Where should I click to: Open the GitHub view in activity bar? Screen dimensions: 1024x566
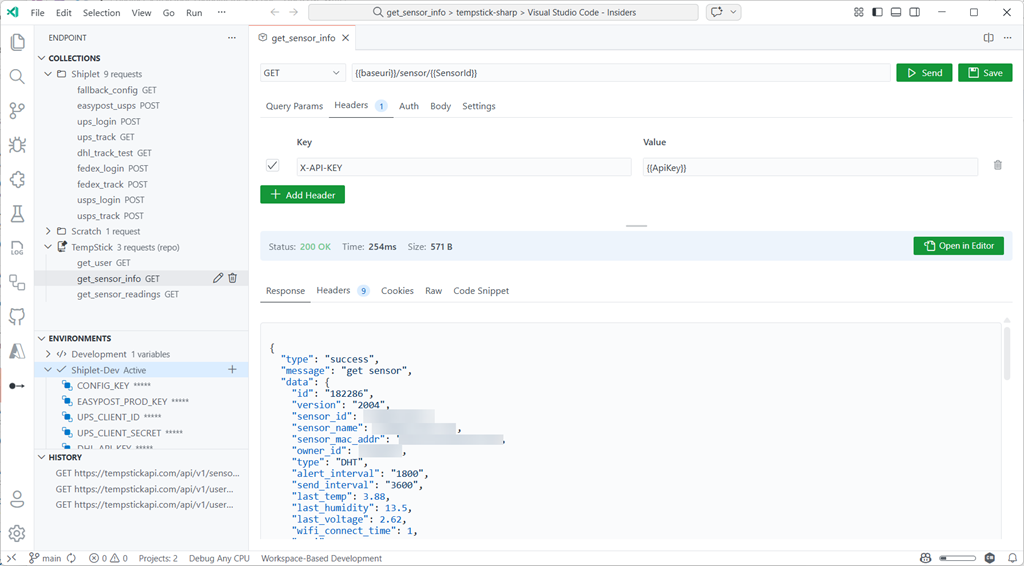pos(18,317)
